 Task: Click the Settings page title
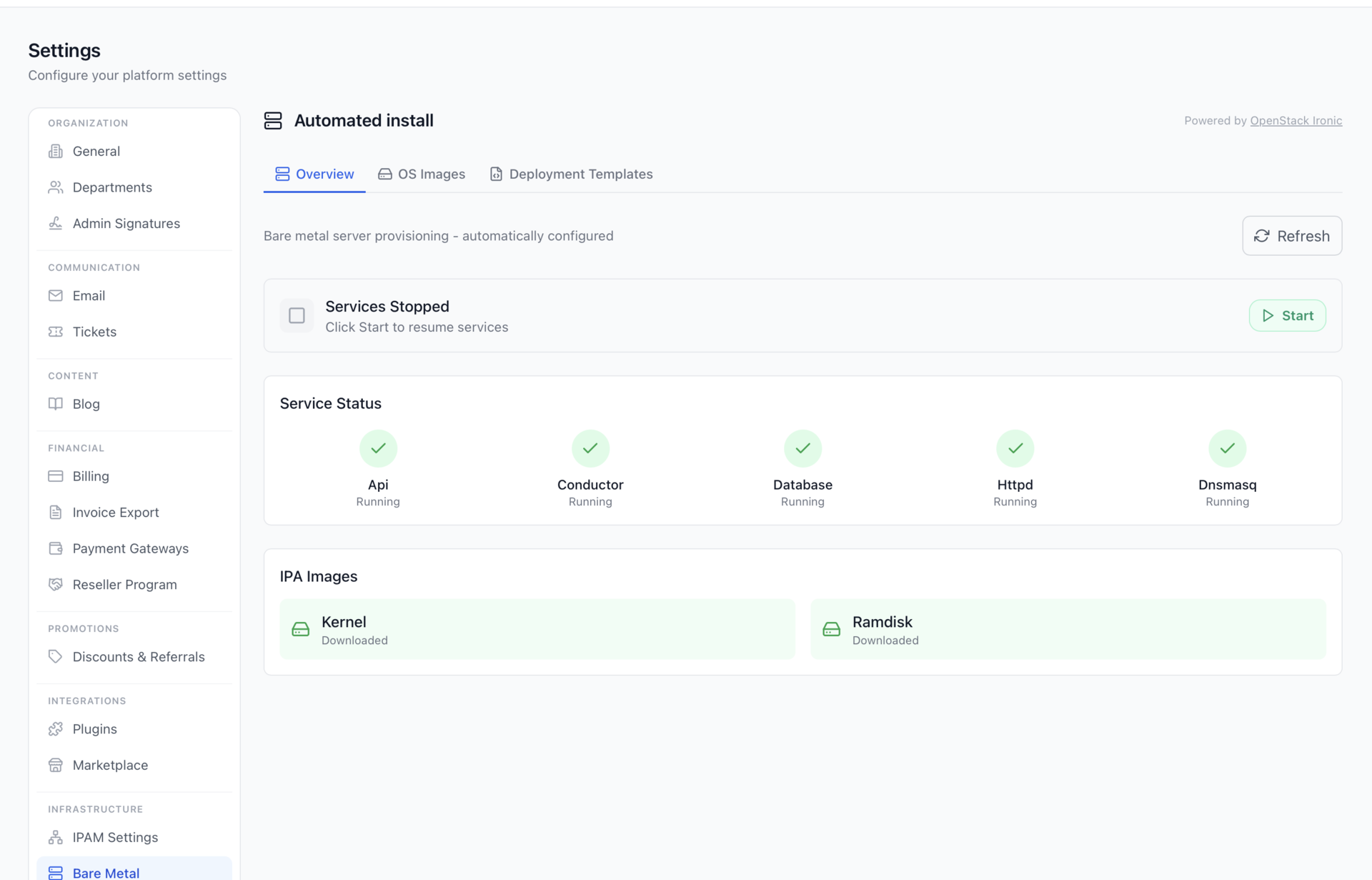[64, 50]
